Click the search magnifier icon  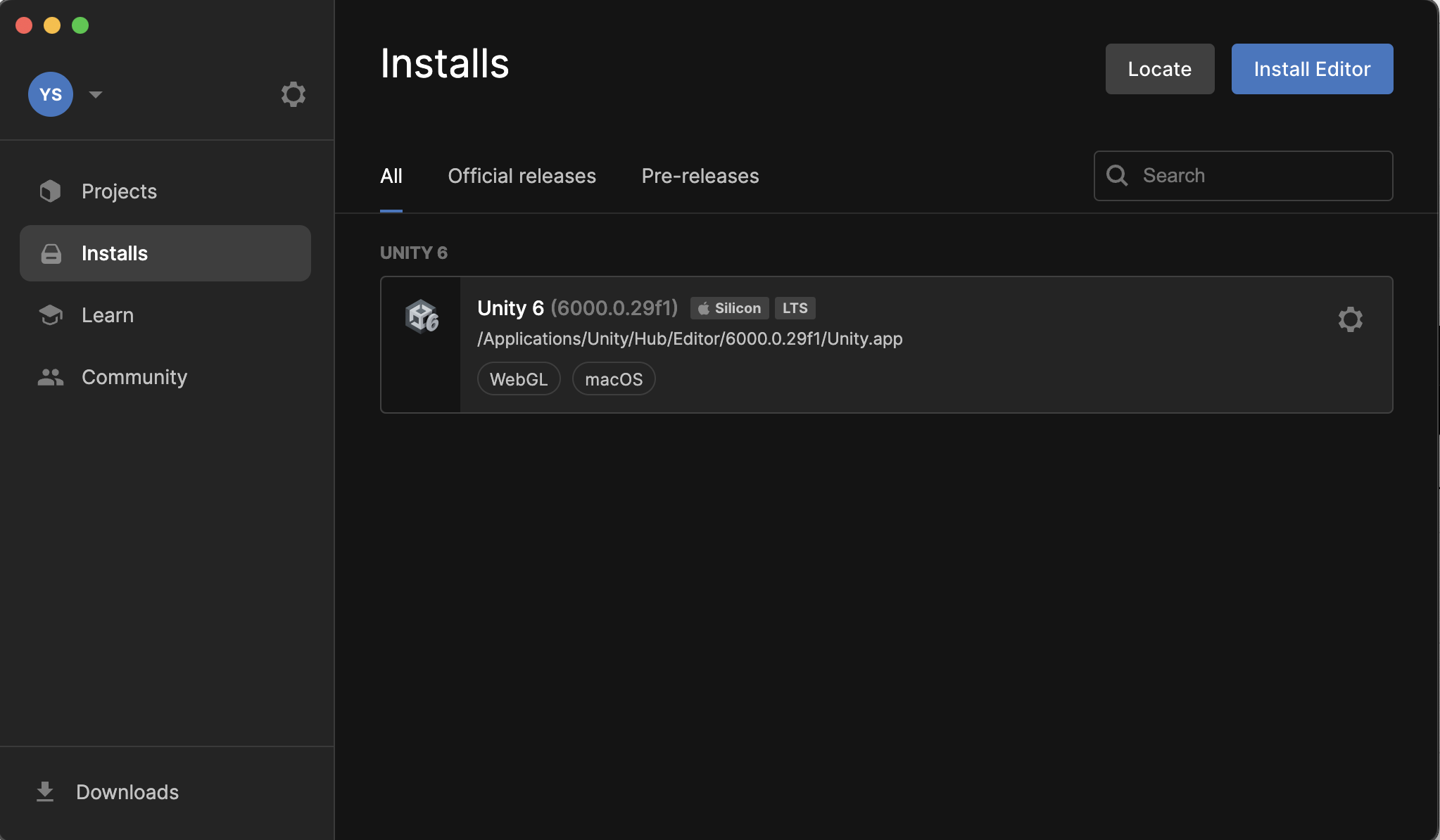click(1117, 175)
